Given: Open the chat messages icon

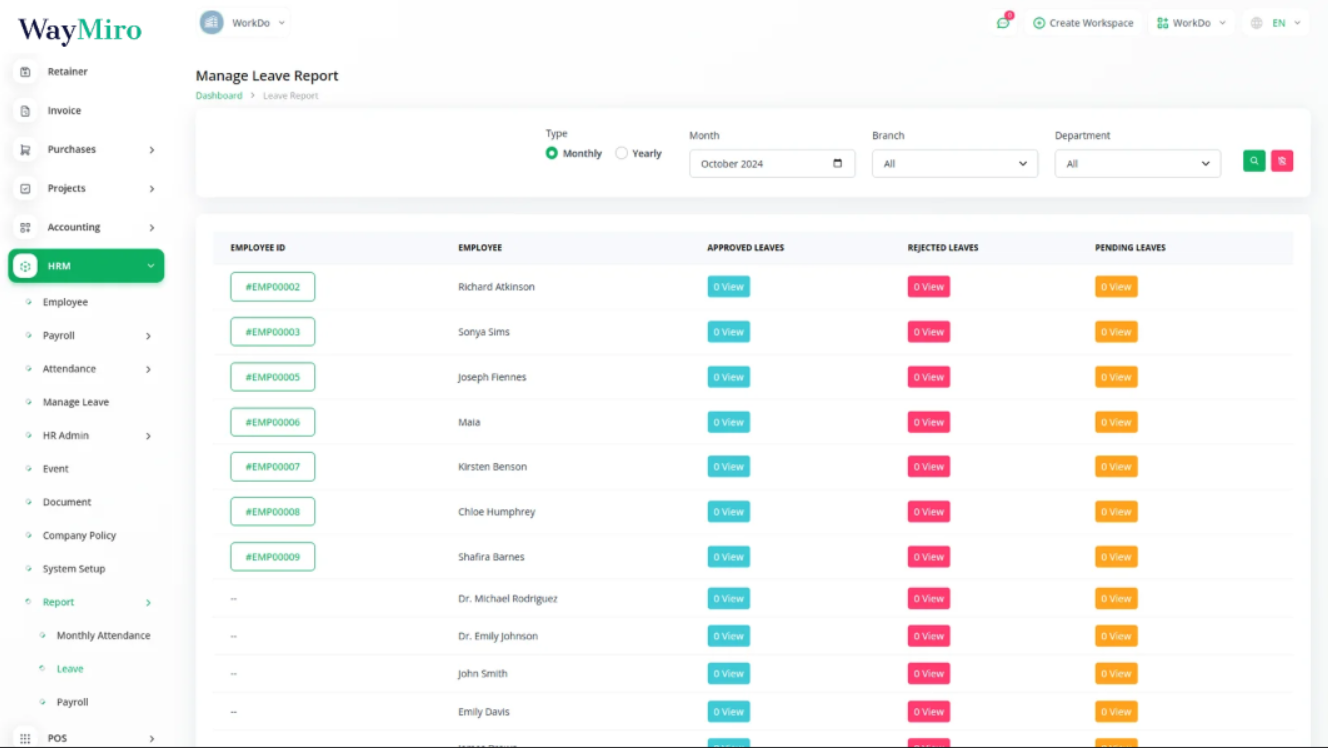Looking at the screenshot, I should [x=1003, y=23].
